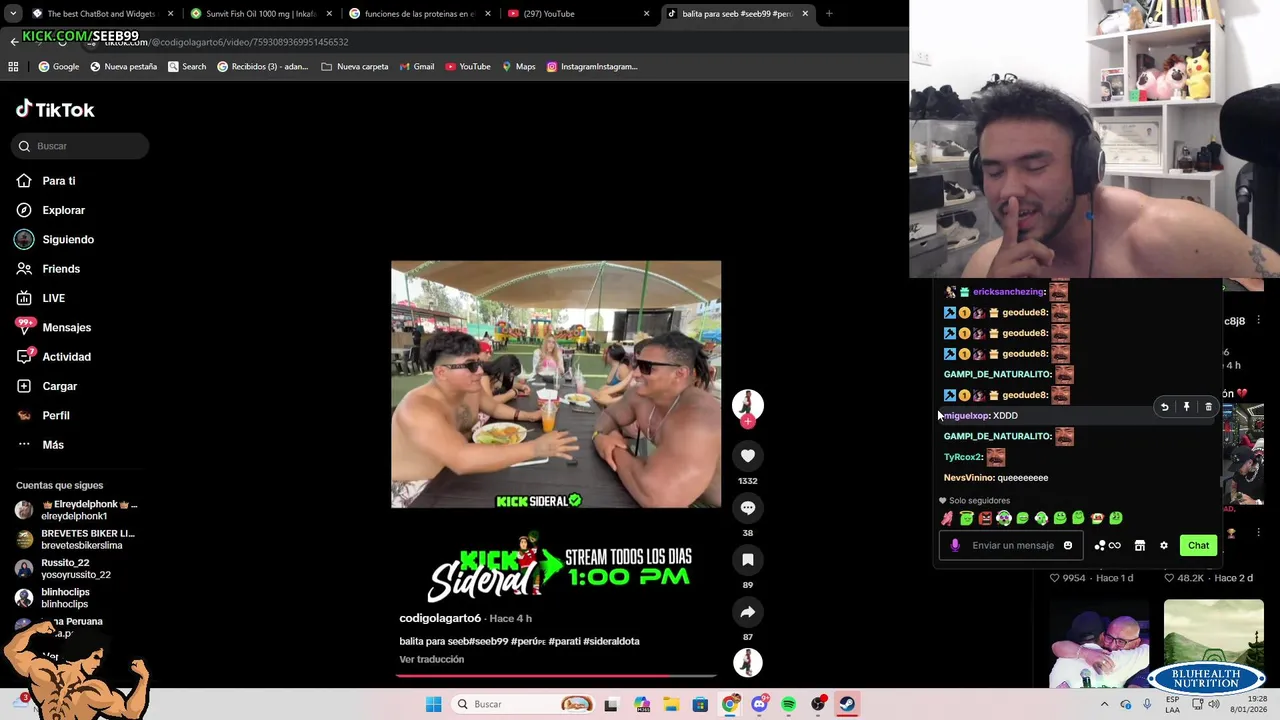Open a new browser tab
Viewport: 1280px width, 720px height.
click(829, 14)
